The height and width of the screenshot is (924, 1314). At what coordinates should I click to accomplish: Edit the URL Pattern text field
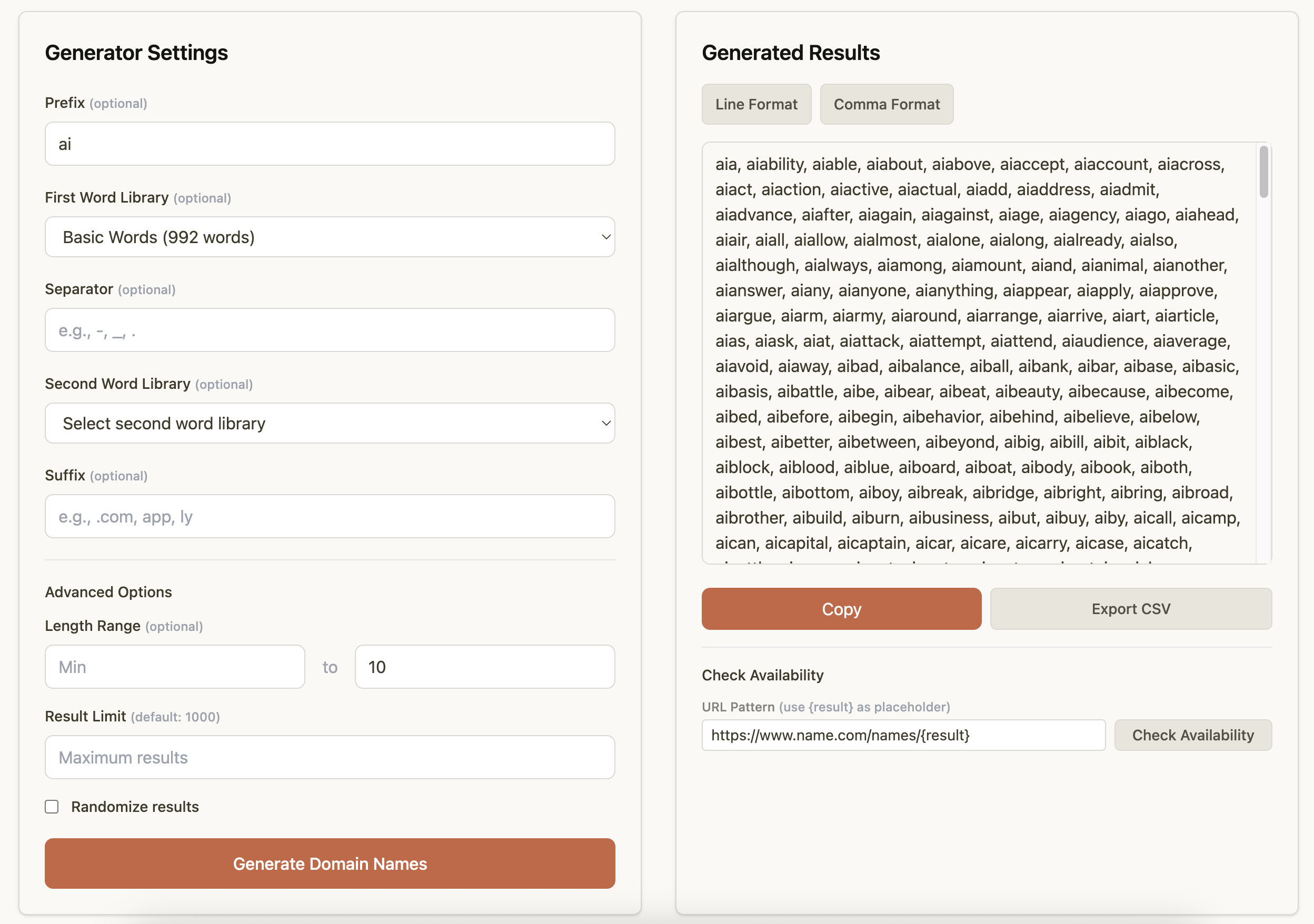pyautogui.click(x=902, y=735)
